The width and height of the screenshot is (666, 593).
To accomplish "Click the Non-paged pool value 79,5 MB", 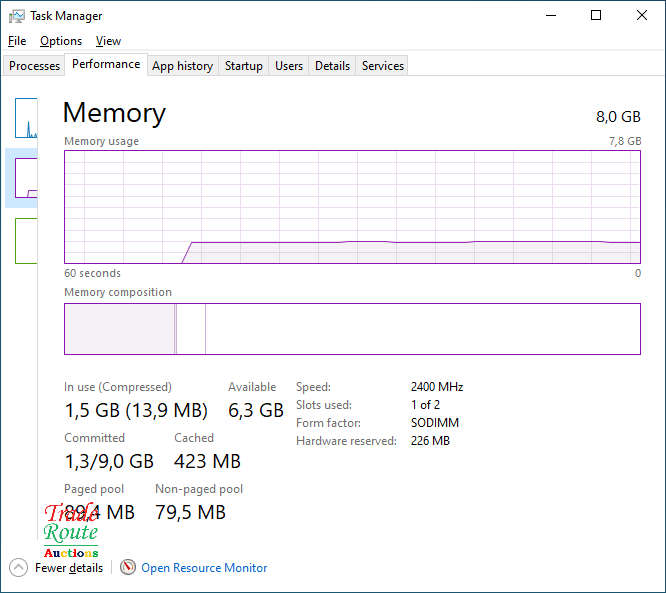I will pos(190,512).
